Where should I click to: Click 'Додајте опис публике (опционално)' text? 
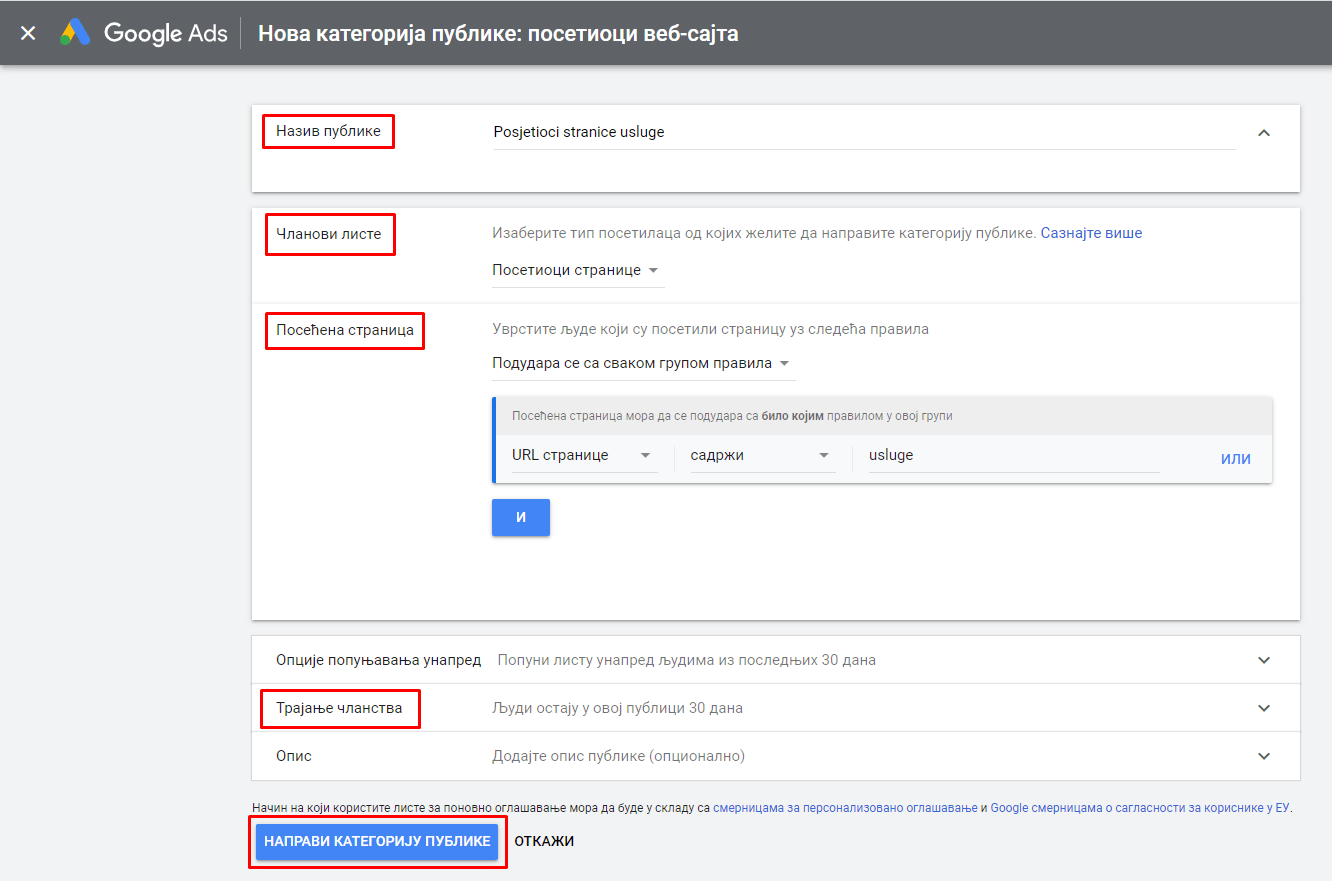pyautogui.click(x=618, y=756)
